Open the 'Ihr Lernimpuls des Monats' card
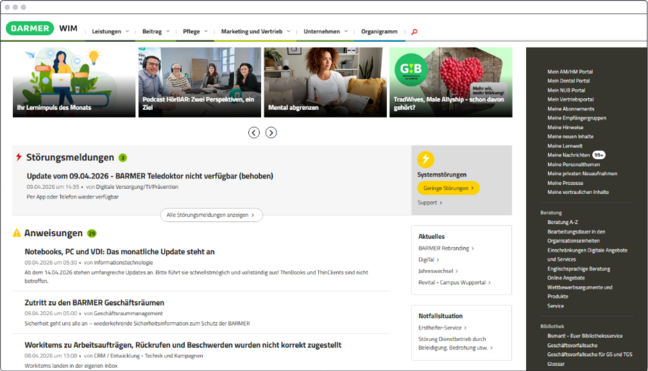This screenshot has width=648, height=371. (74, 82)
